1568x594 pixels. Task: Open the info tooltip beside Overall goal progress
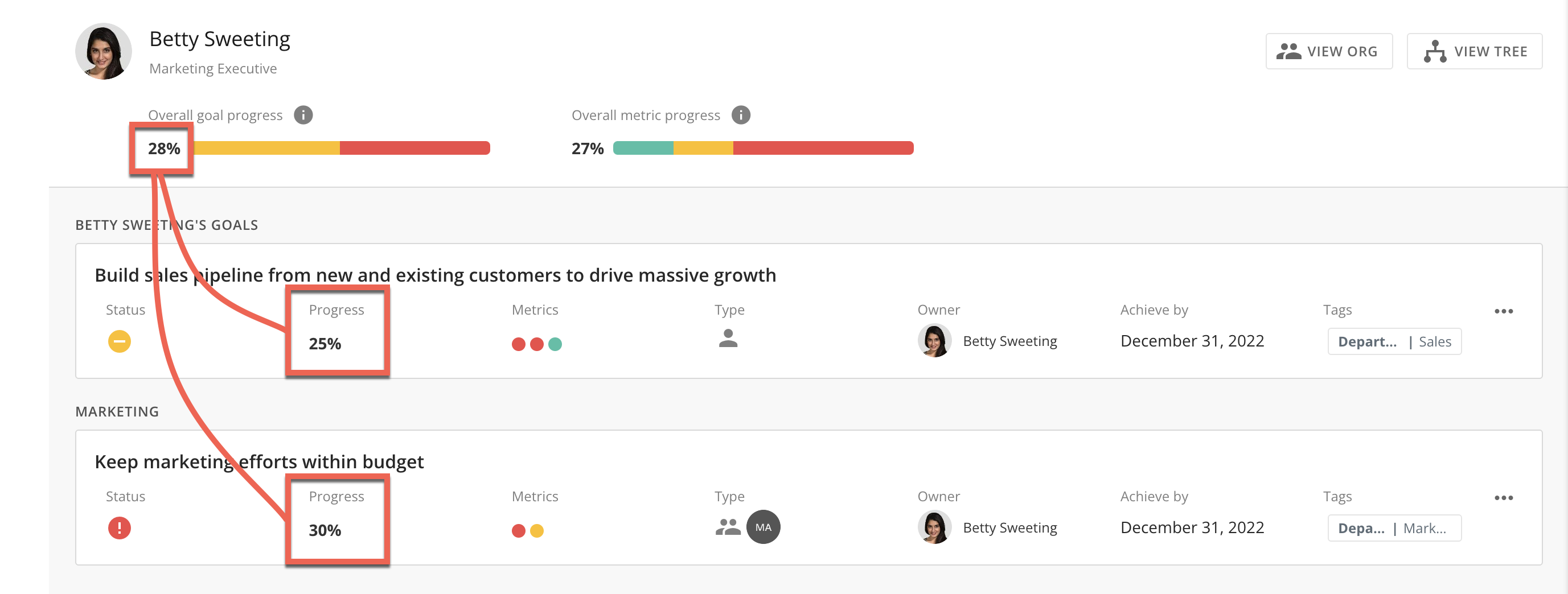[x=303, y=115]
